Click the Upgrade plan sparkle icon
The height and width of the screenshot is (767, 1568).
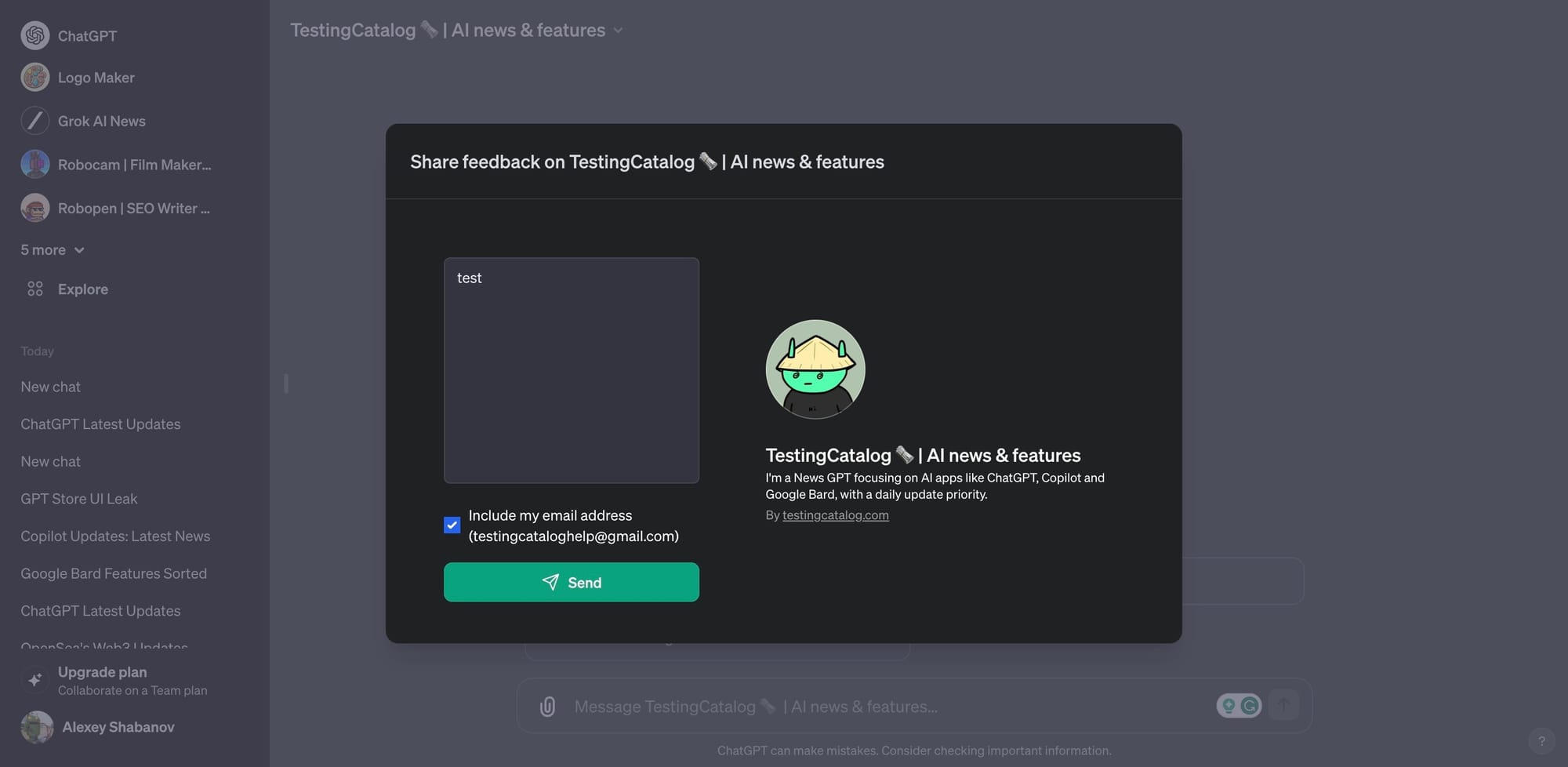35,680
